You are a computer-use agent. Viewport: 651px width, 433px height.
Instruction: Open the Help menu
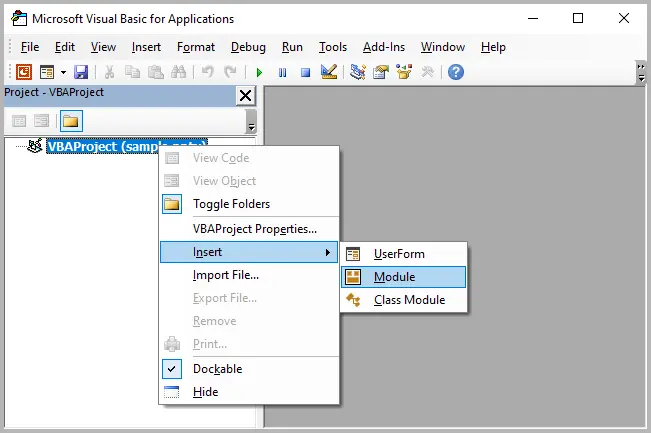pos(493,47)
